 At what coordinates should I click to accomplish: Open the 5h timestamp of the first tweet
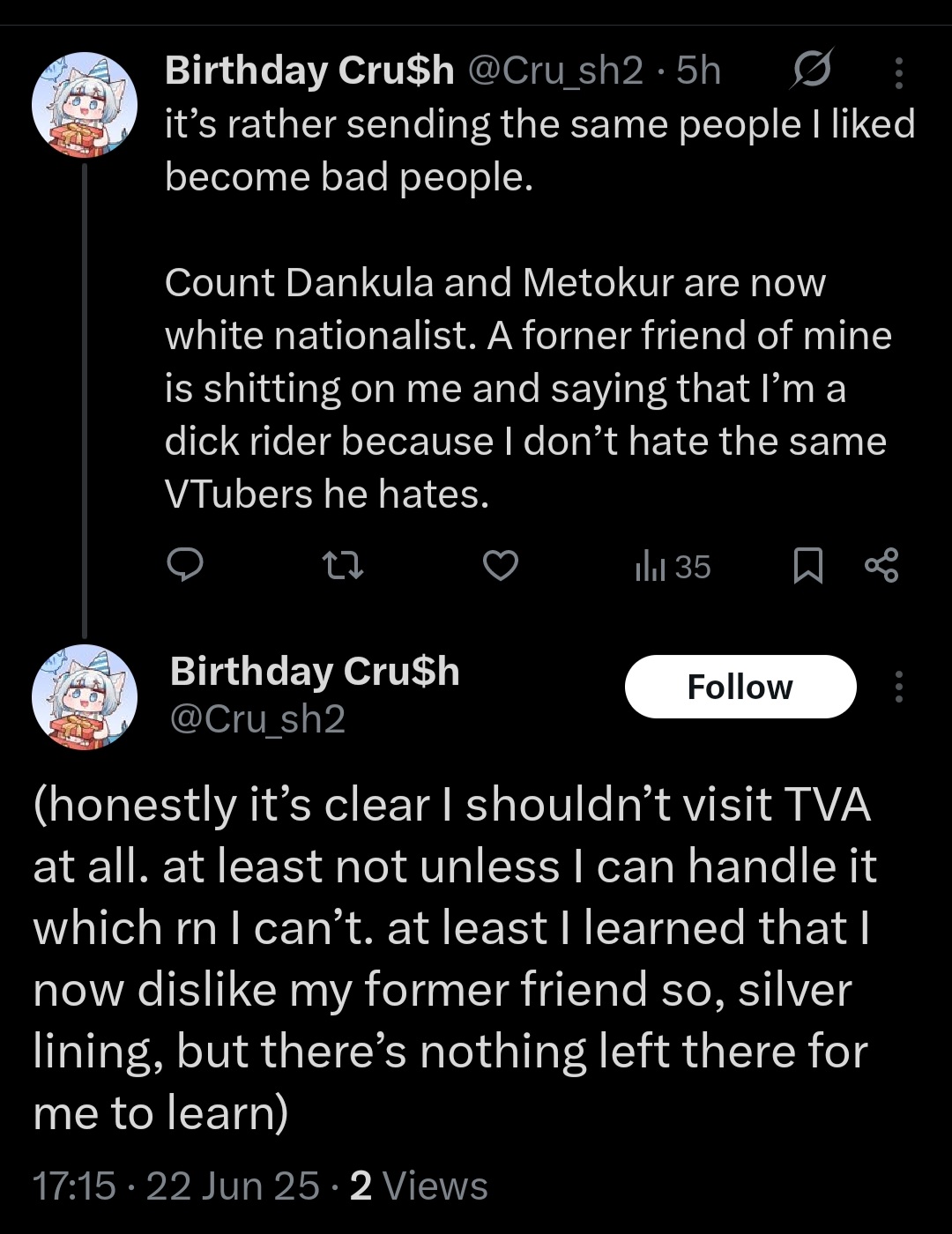[698, 71]
